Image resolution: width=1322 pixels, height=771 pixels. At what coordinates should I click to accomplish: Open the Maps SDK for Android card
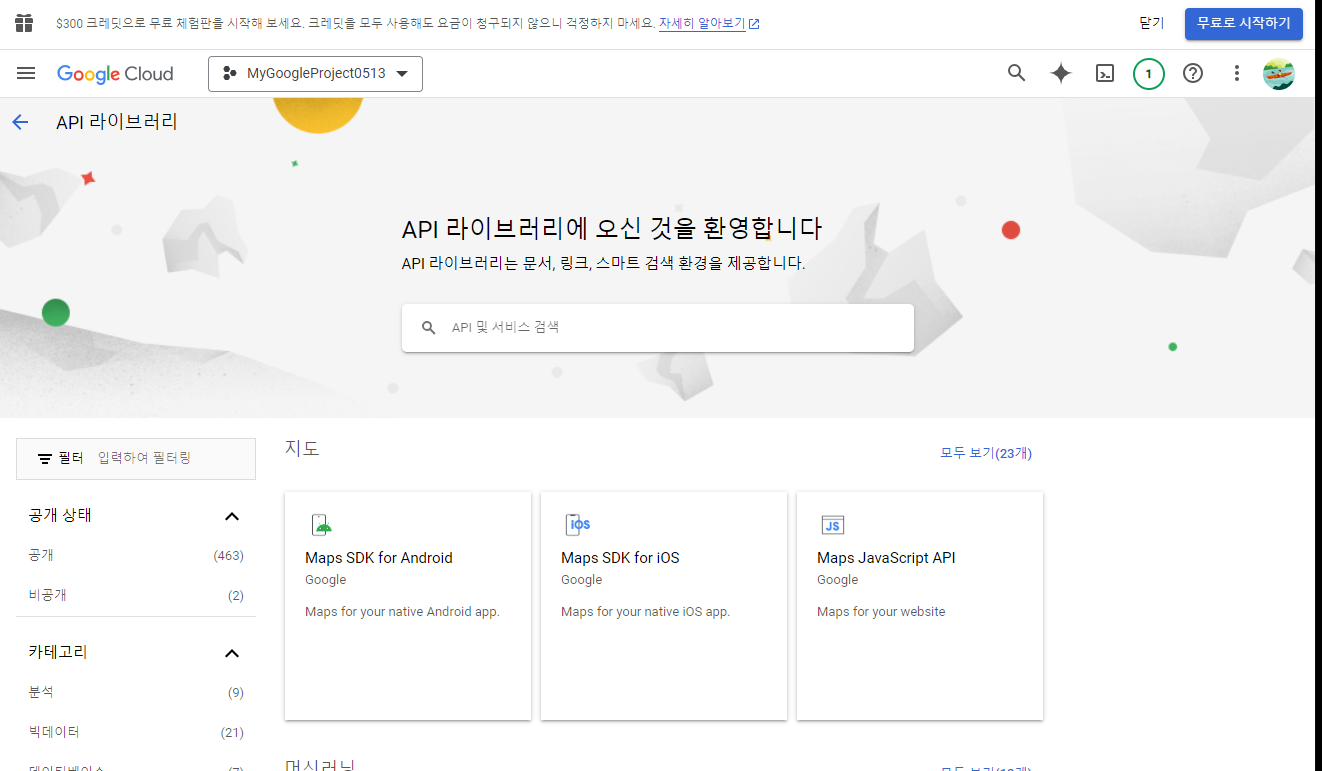click(x=408, y=605)
